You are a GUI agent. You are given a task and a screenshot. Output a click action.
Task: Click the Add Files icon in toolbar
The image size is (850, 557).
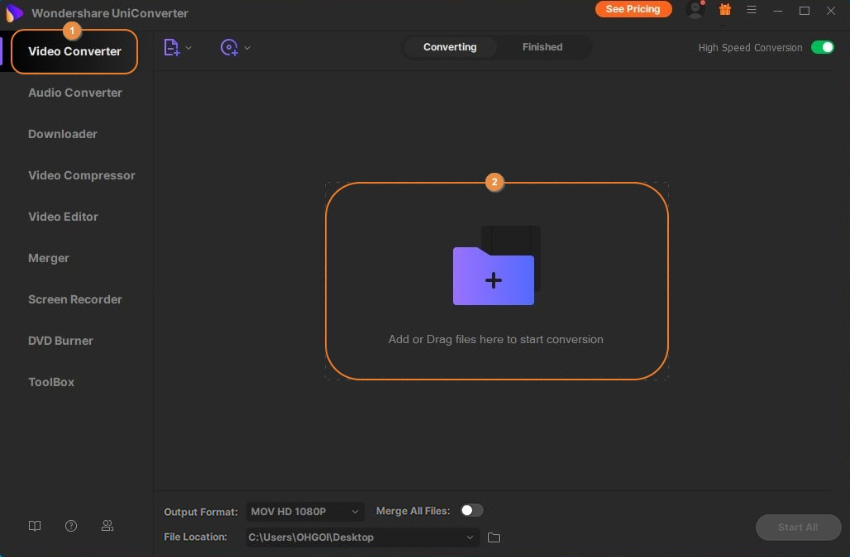pyautogui.click(x=171, y=47)
